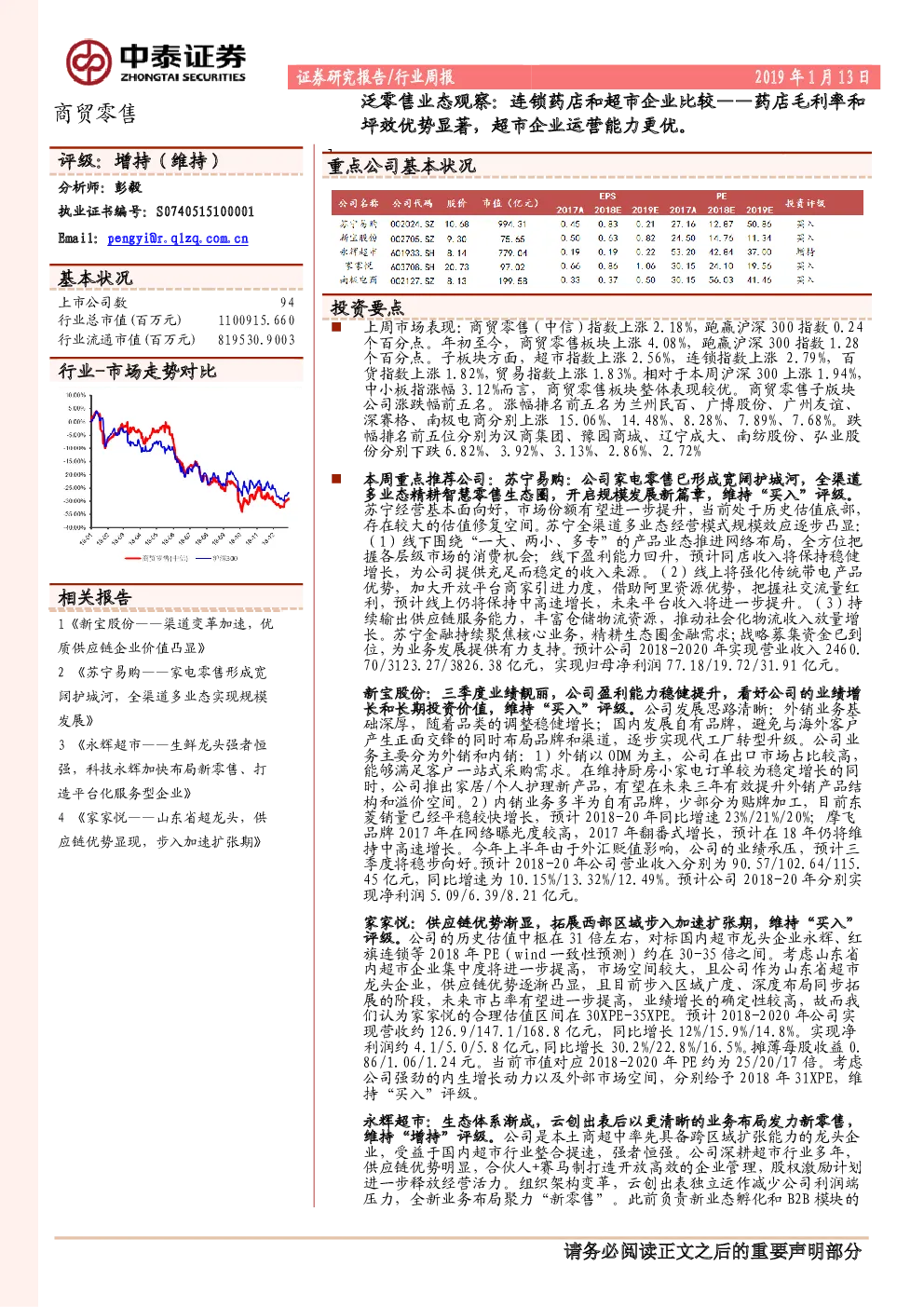Click the 重点公司基本状况 heading
This screenshot has width=924, height=1307.
pos(401,166)
